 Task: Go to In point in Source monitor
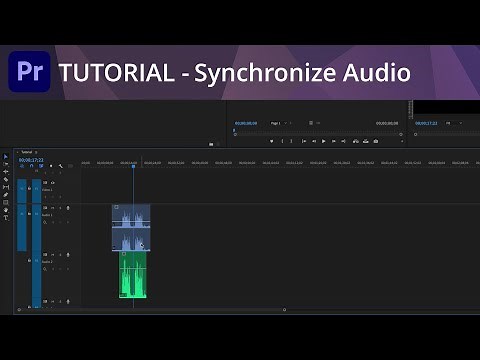[304, 141]
